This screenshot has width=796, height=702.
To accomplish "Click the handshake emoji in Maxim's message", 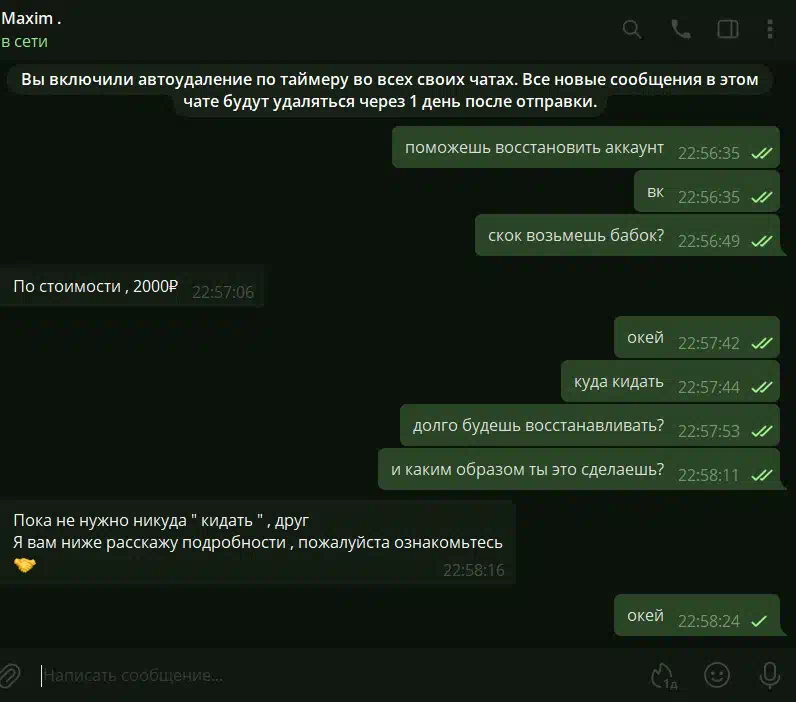I will 24,564.
